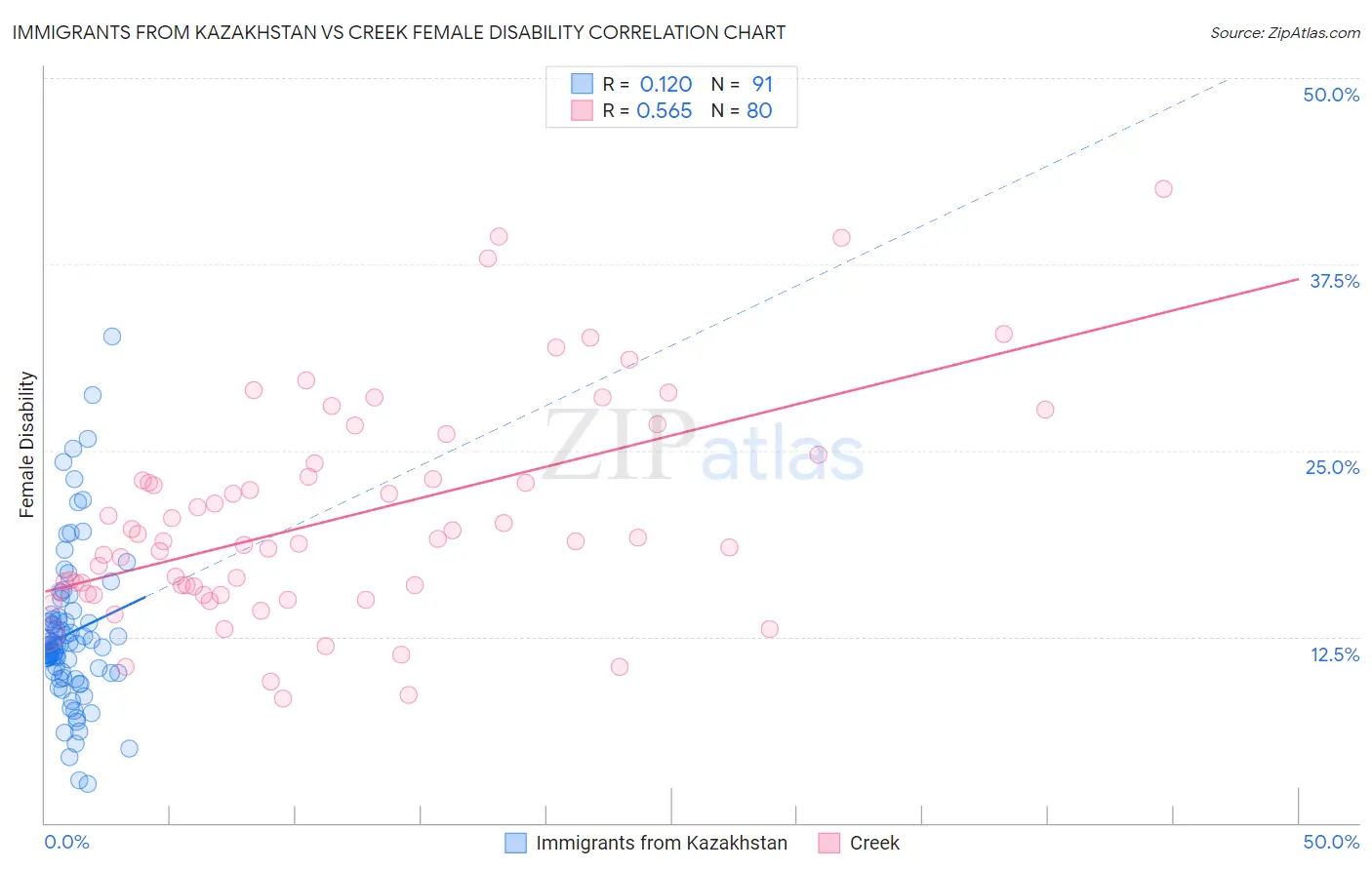Screen dimensions: 1372x870
Task: Select the Immigrants from Kazakhstan legend label
Action: coord(662,843)
